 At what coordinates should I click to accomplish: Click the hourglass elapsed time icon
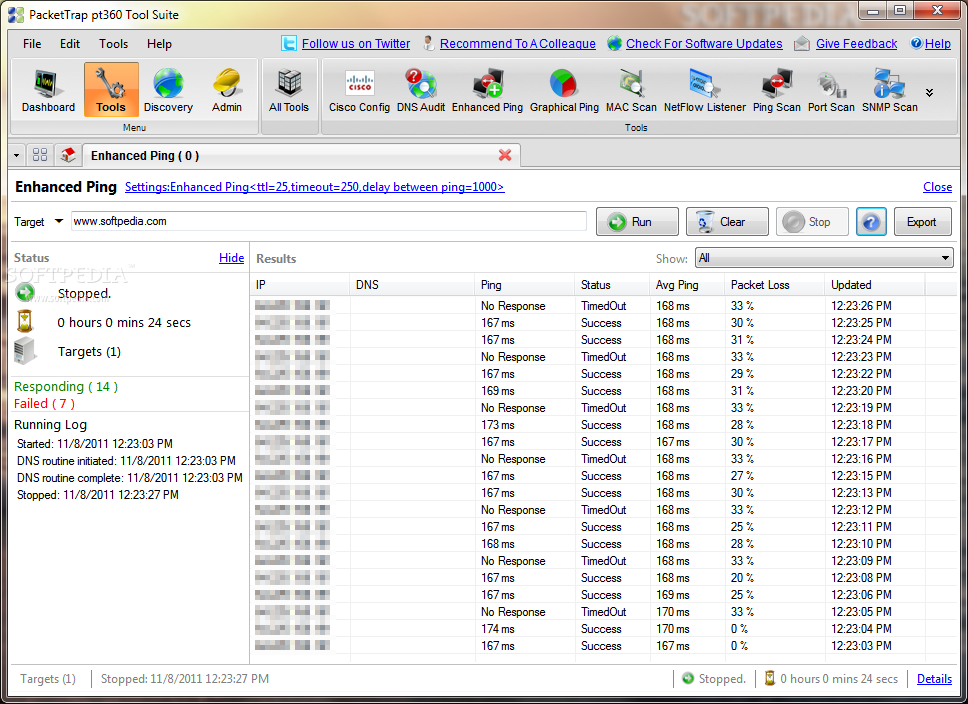coord(25,322)
